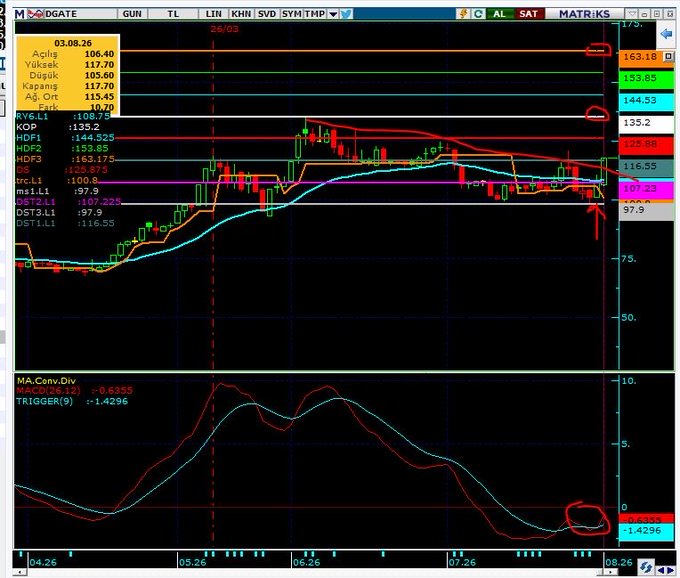Screen dimensions: 680x578
Task: Edit the DGATE symbol field
Action: click(x=80, y=14)
